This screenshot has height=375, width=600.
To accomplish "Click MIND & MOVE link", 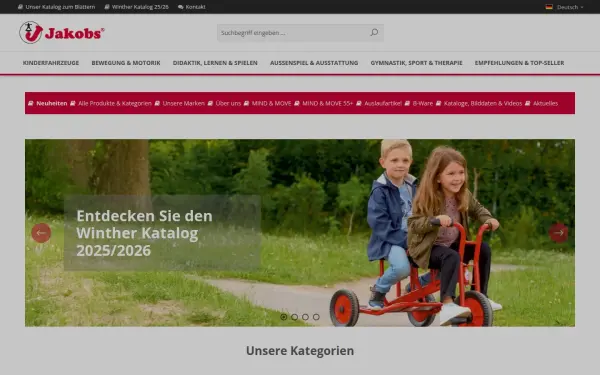I will [x=271, y=103].
